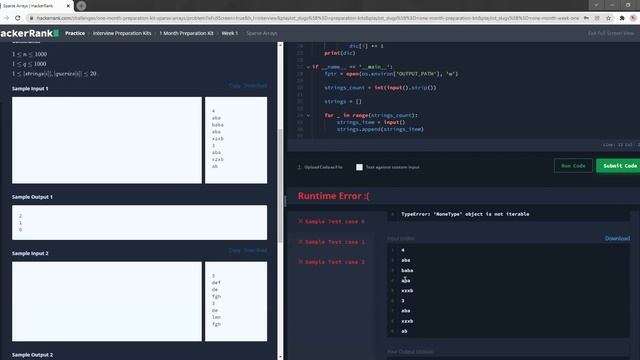640x360 pixels.
Task: Click the password key icon in address bar
Action: click(586, 18)
